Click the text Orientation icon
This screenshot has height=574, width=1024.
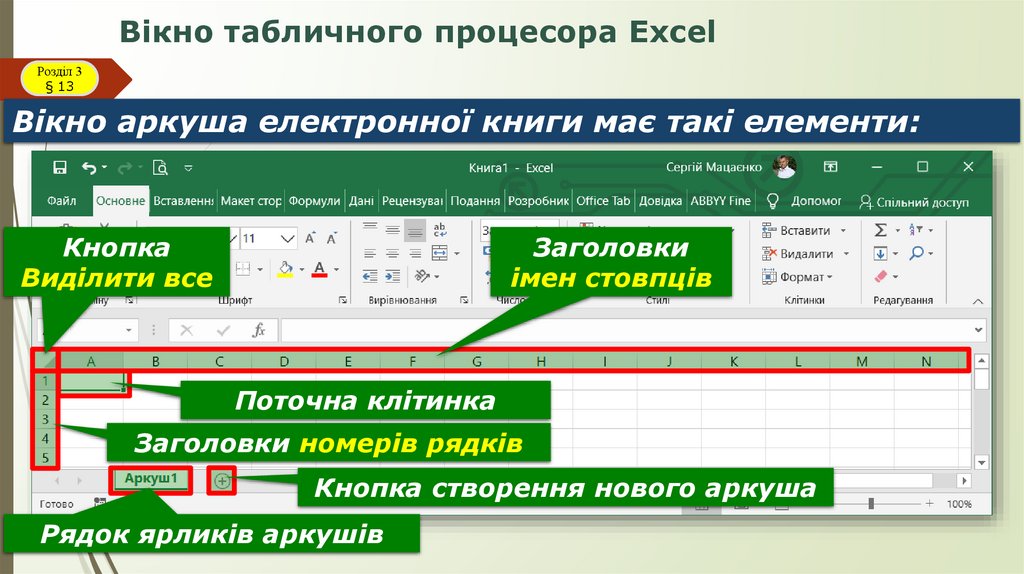pos(422,276)
